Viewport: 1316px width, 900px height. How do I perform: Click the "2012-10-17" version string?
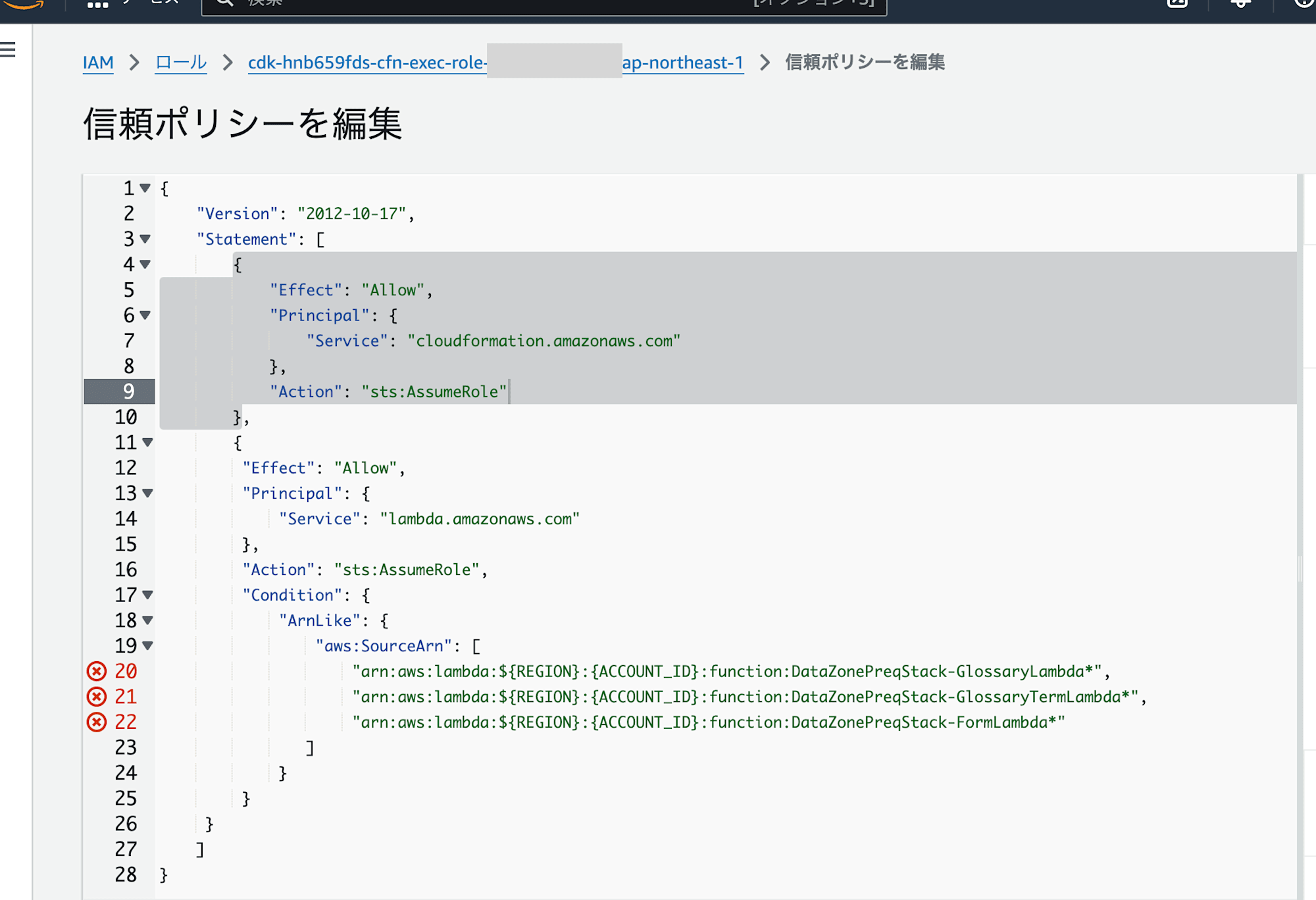351,214
